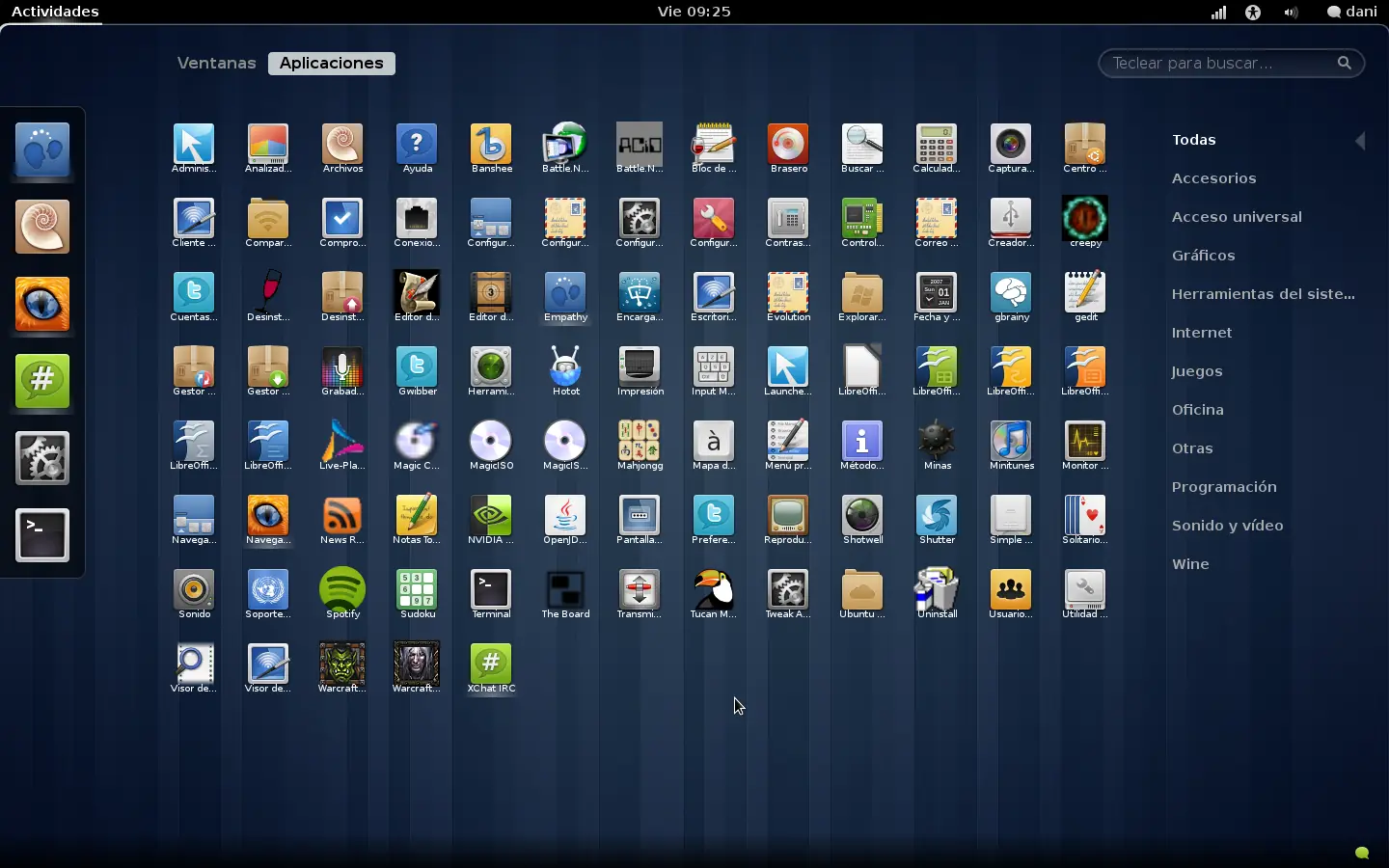Open the settings gear icon in dash

(x=42, y=458)
